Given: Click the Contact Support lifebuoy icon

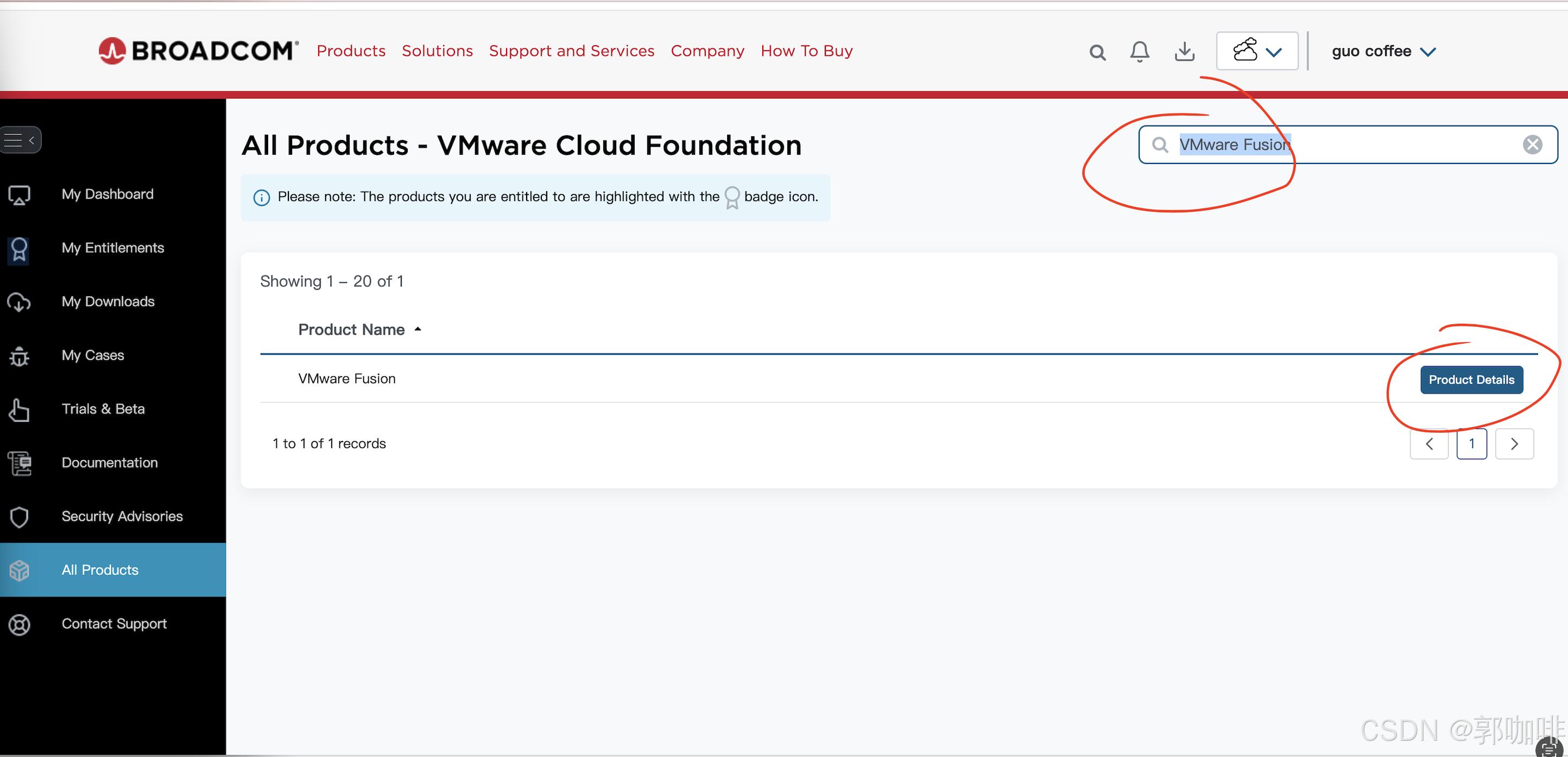Looking at the screenshot, I should pos(19,624).
